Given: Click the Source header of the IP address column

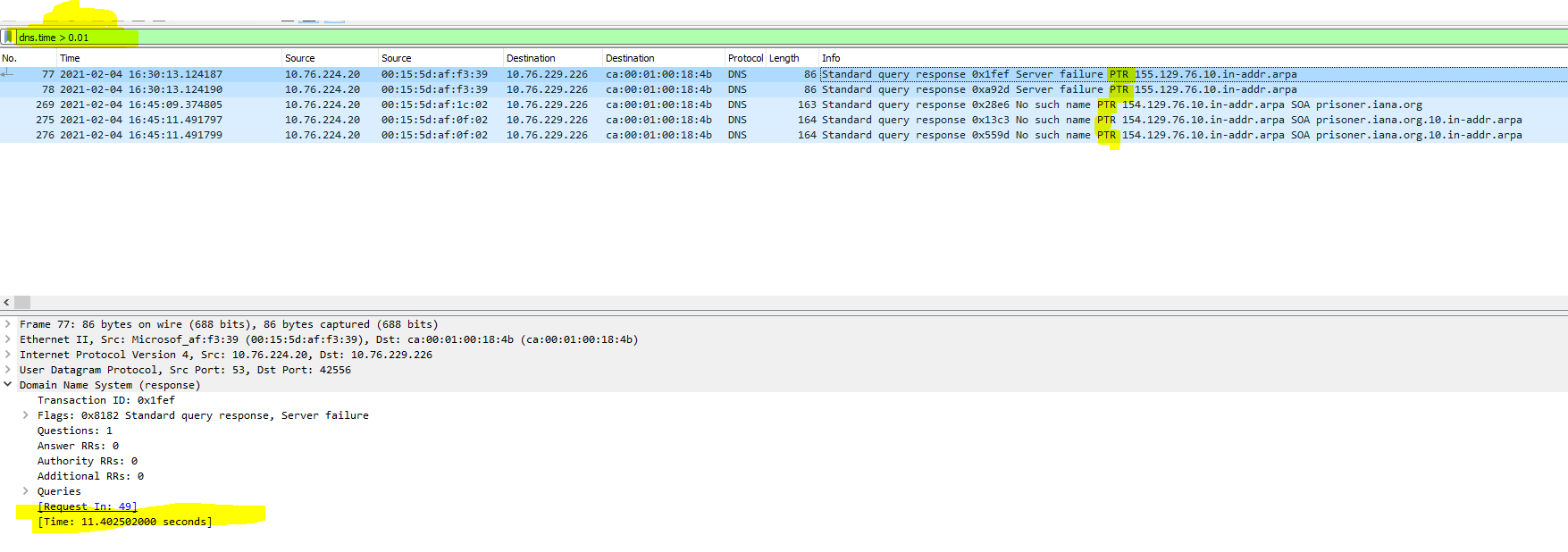Looking at the screenshot, I should pos(300,58).
